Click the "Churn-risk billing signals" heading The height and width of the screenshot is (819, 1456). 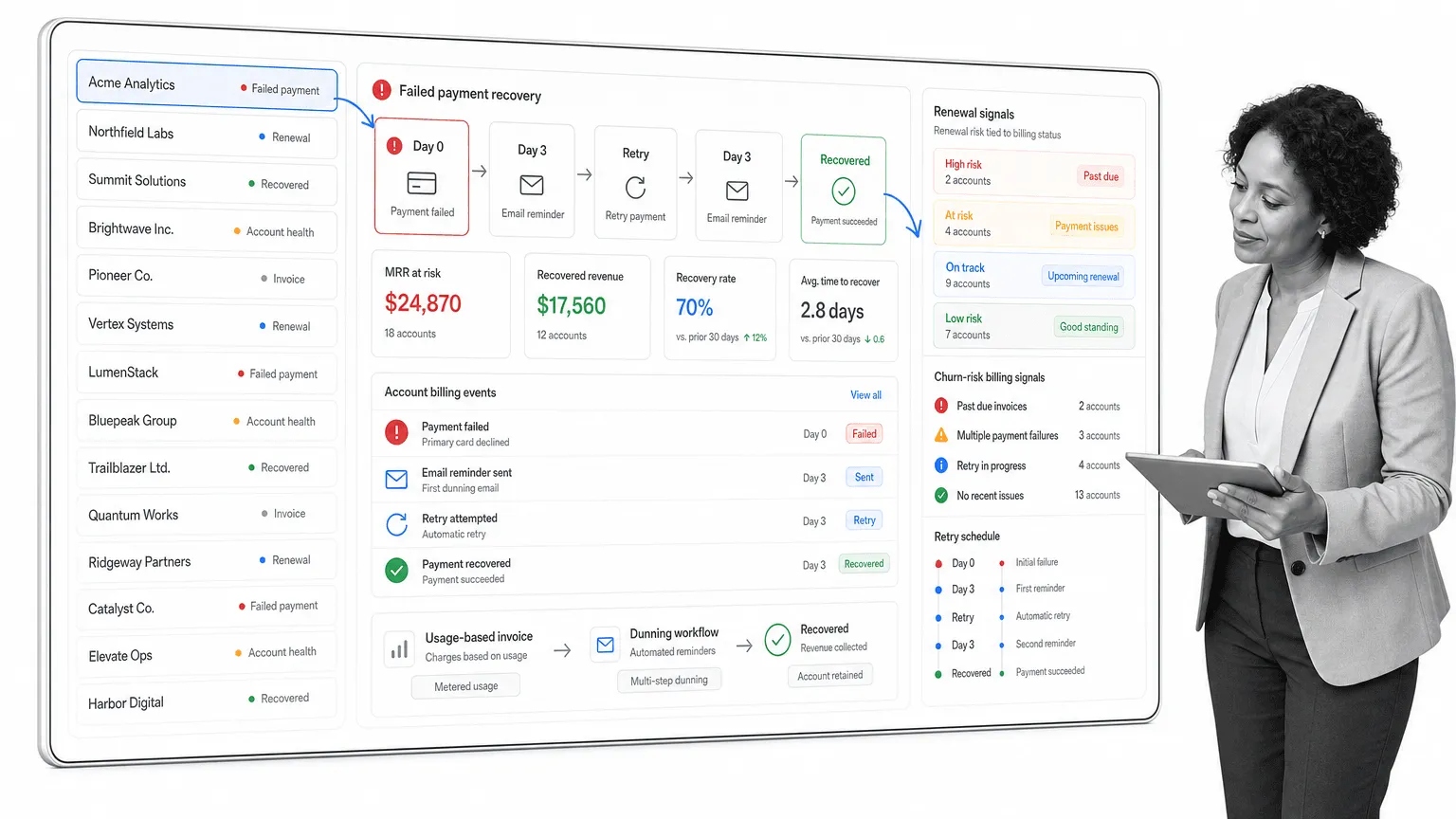tap(989, 377)
